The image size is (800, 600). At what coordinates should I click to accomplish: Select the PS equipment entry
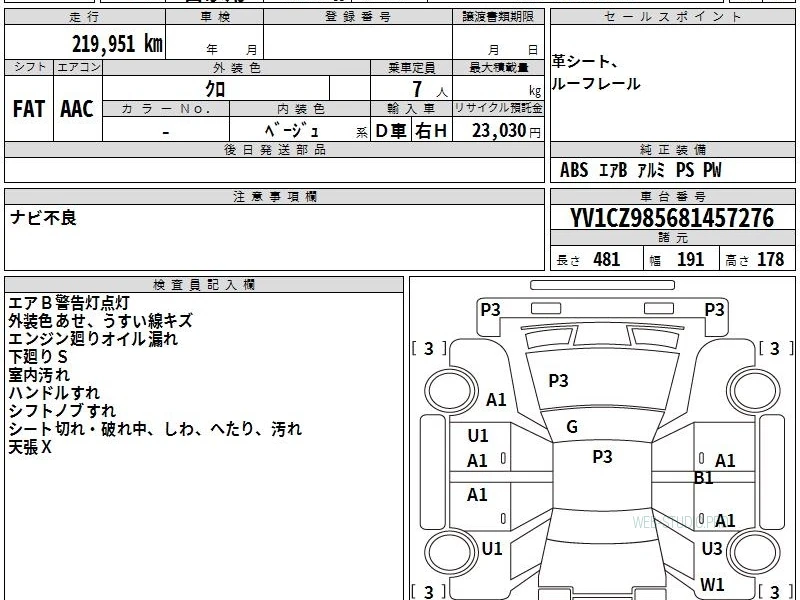[685, 170]
